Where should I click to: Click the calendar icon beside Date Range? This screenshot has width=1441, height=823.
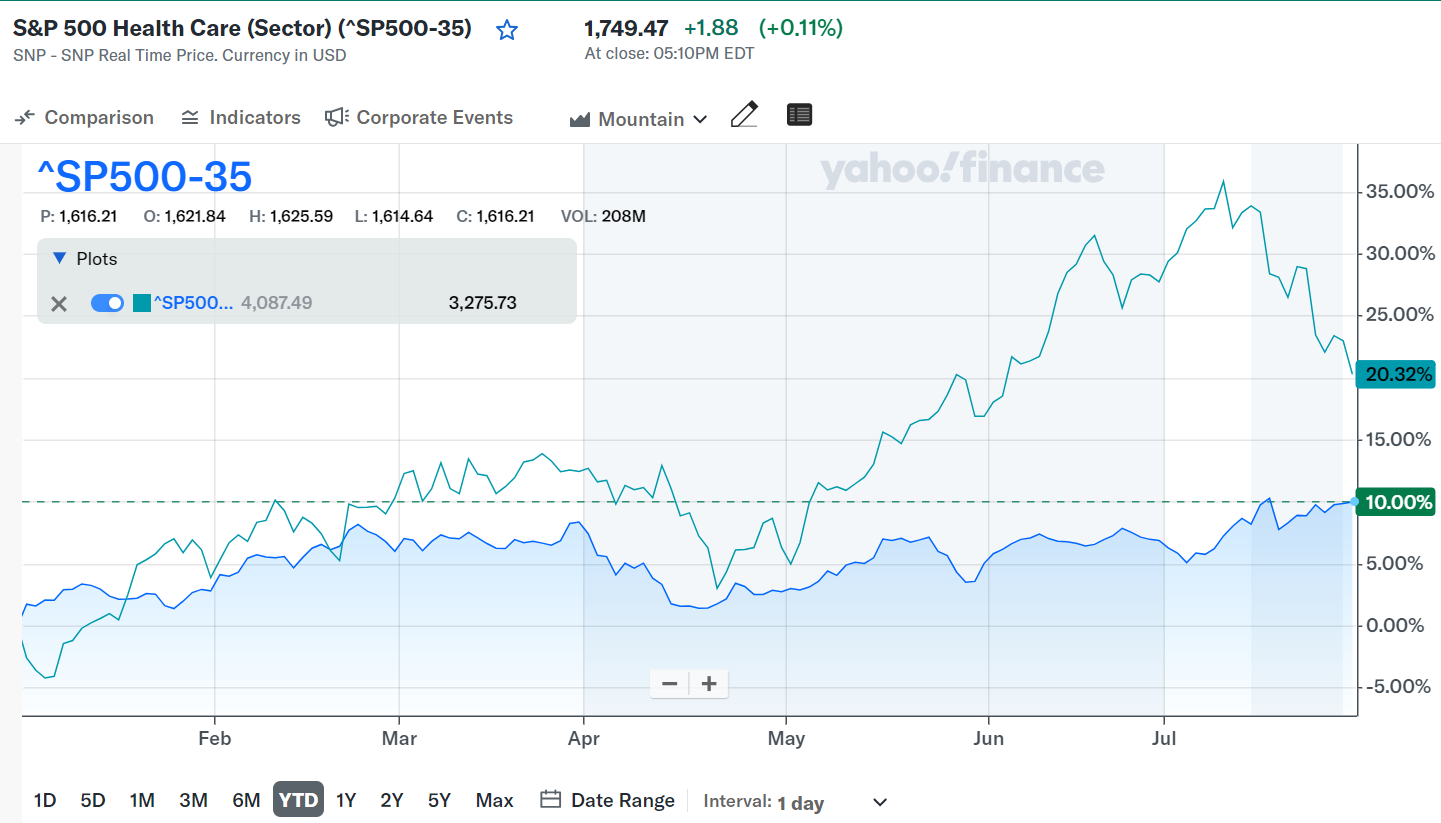tap(550, 799)
